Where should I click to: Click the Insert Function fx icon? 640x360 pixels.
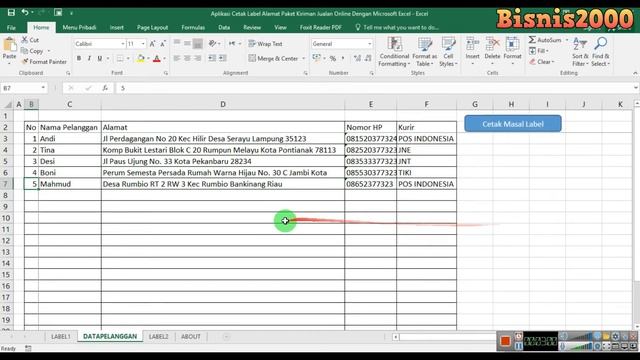pyautogui.click(x=105, y=88)
